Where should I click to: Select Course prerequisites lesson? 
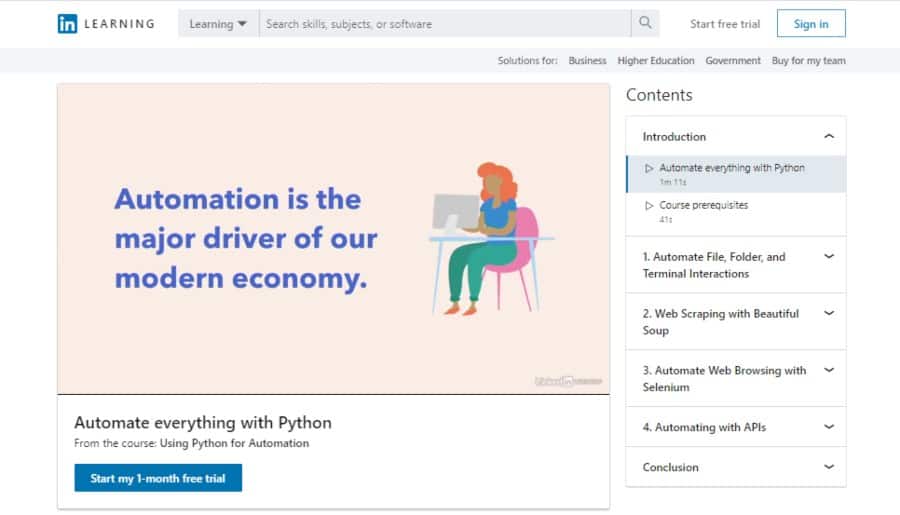pyautogui.click(x=736, y=212)
